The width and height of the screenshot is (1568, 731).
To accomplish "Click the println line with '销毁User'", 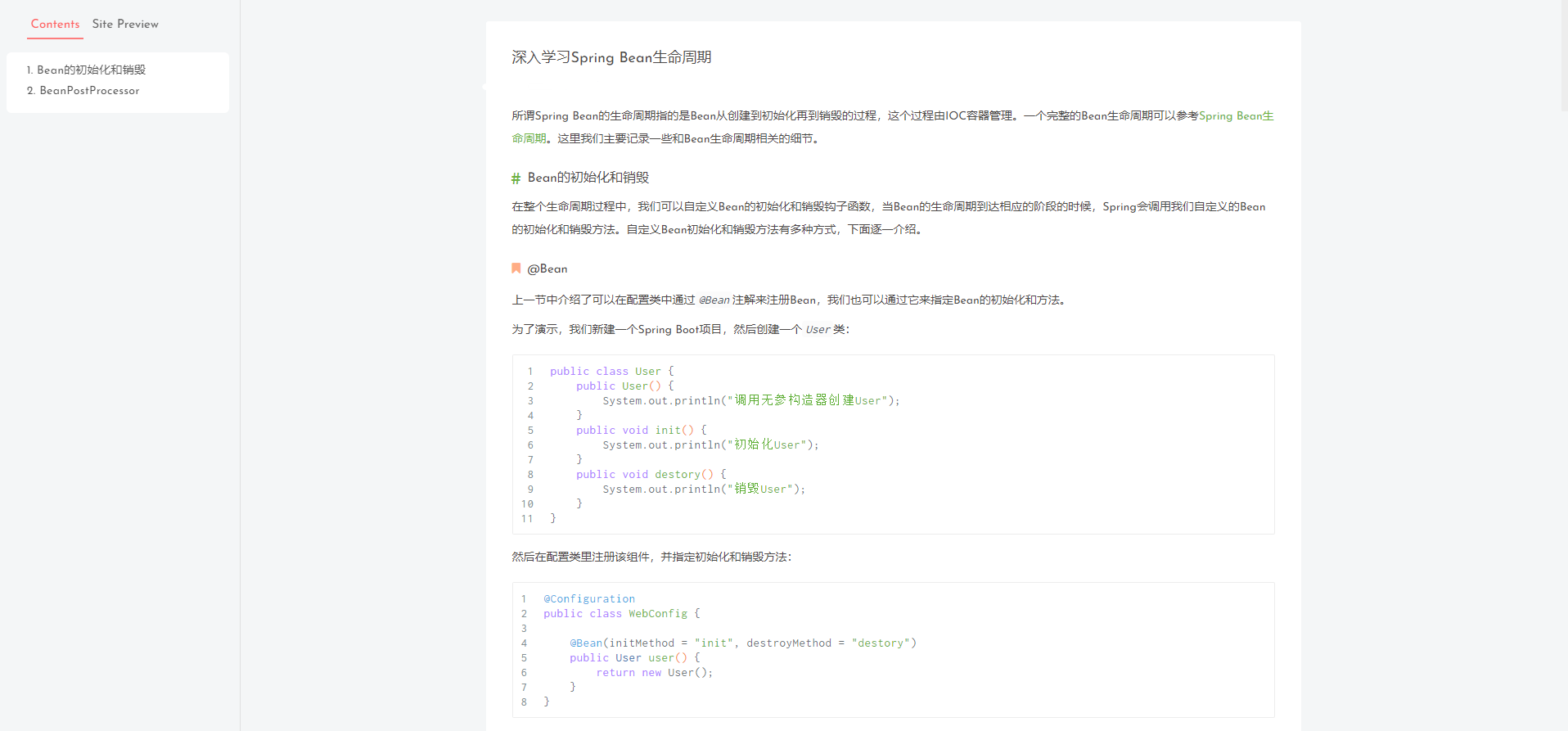I will (x=704, y=489).
